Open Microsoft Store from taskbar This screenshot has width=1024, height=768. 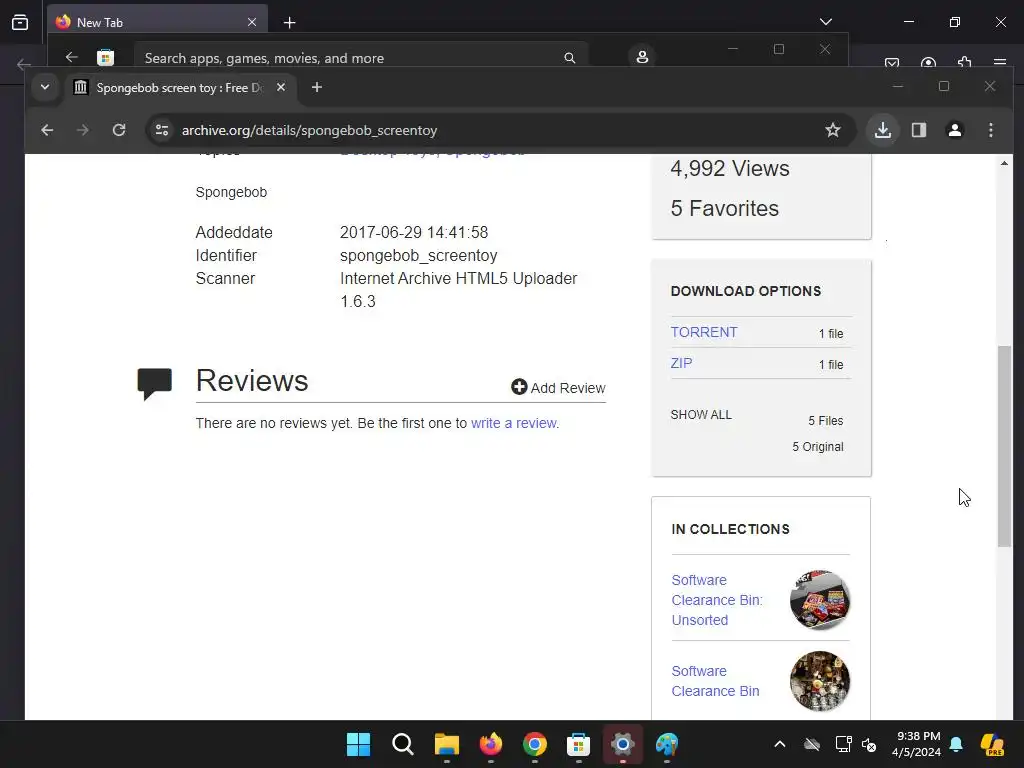[x=579, y=744]
